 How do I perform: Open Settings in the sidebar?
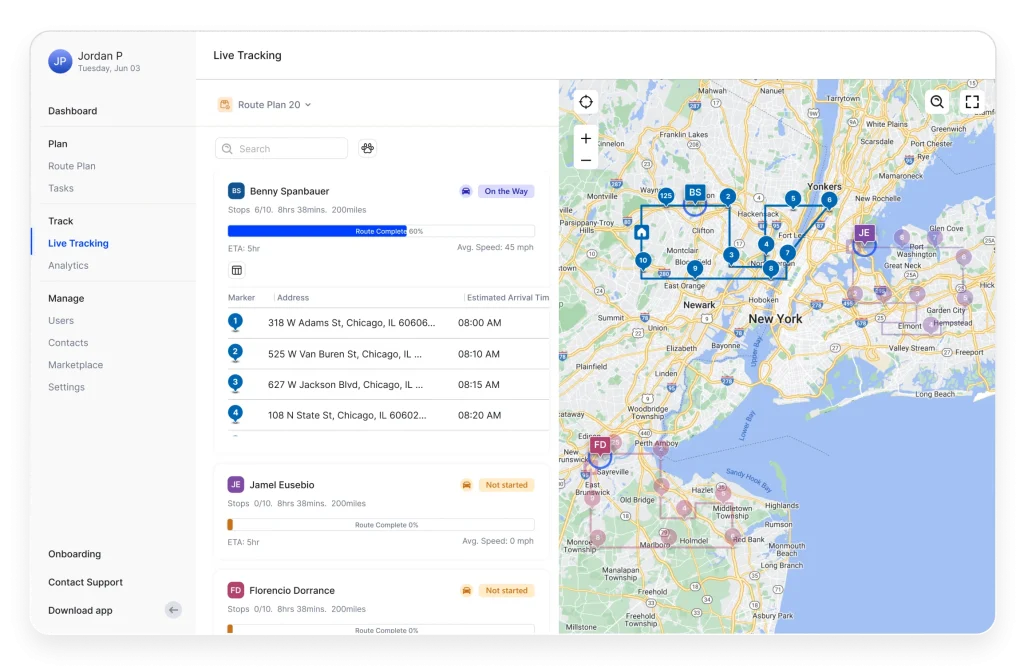(67, 387)
